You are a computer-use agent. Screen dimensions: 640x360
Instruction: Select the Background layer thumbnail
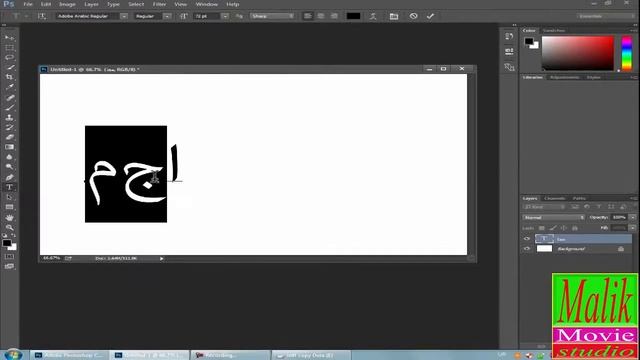coord(544,249)
